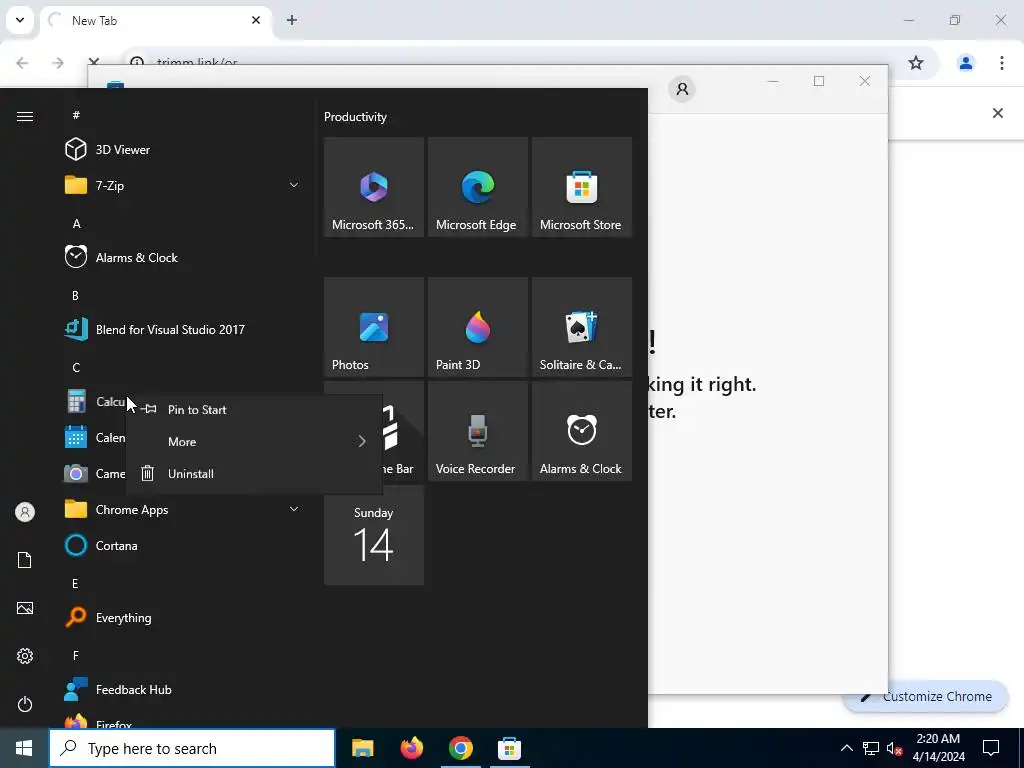Open the Microsoft Store tile
The image size is (1024, 768).
[581, 187]
